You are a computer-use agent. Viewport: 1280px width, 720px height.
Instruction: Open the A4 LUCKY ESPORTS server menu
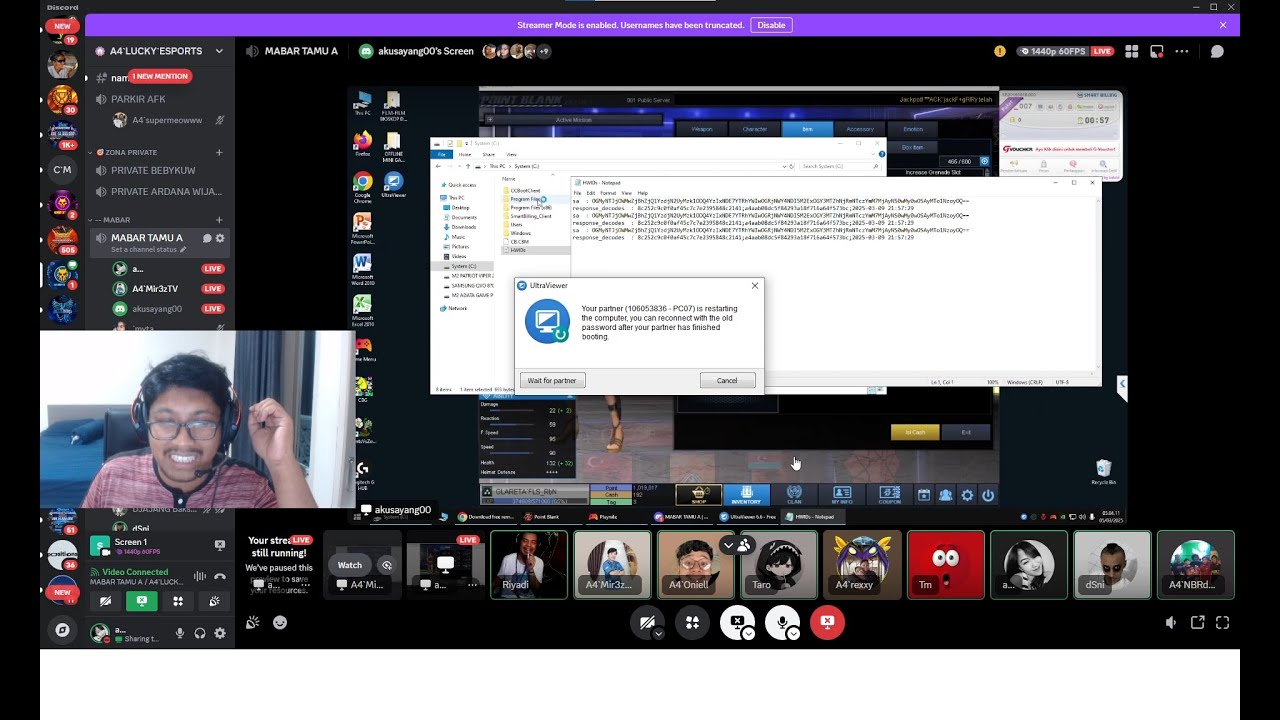160,51
